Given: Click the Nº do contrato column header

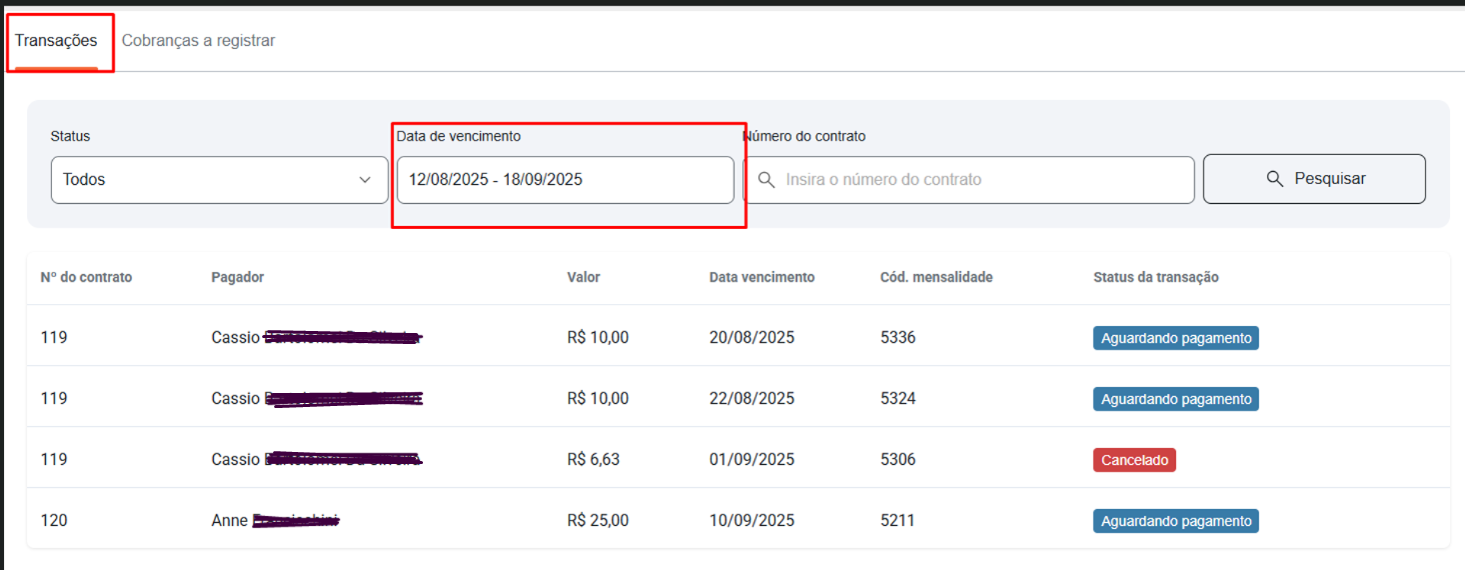Looking at the screenshot, I should pyautogui.click(x=86, y=277).
